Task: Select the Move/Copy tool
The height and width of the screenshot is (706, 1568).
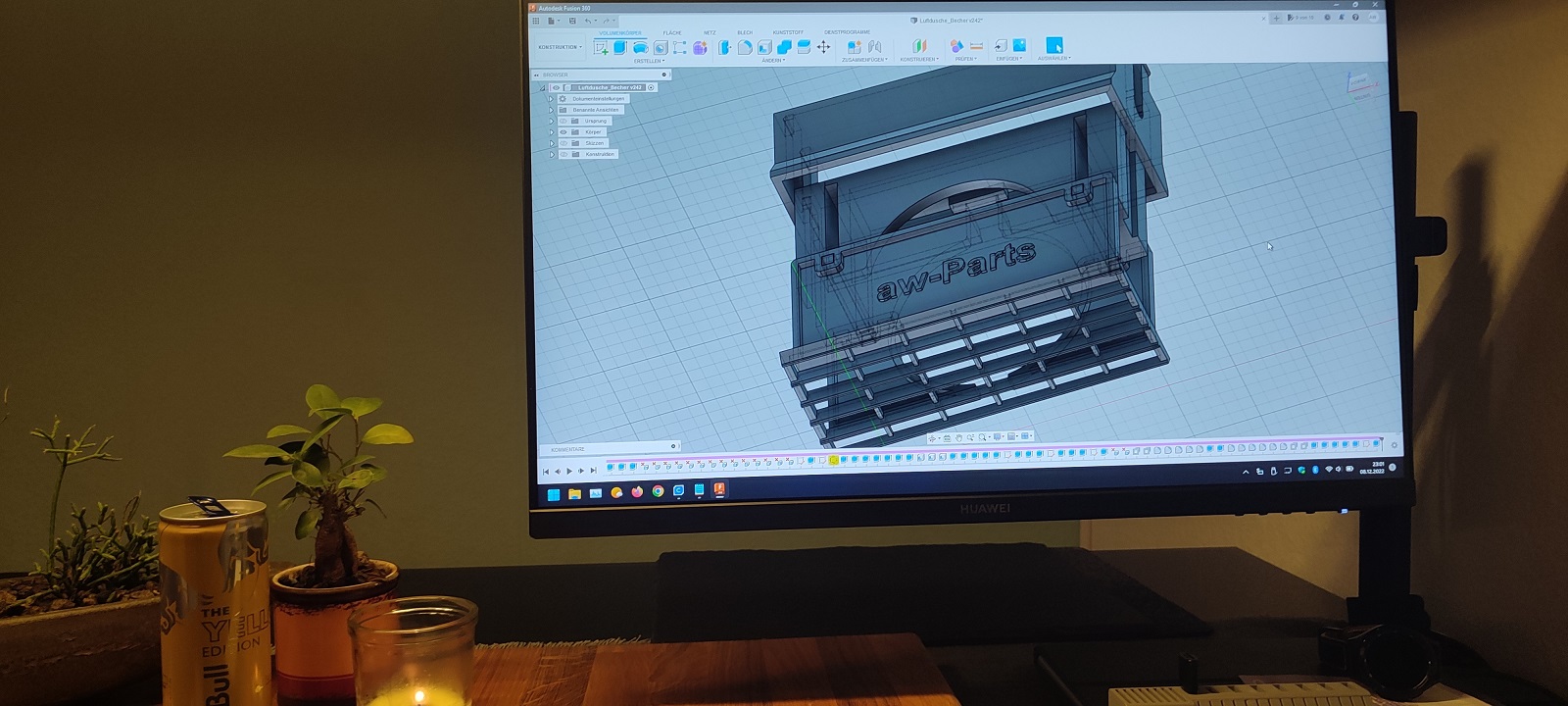Action: point(823,46)
